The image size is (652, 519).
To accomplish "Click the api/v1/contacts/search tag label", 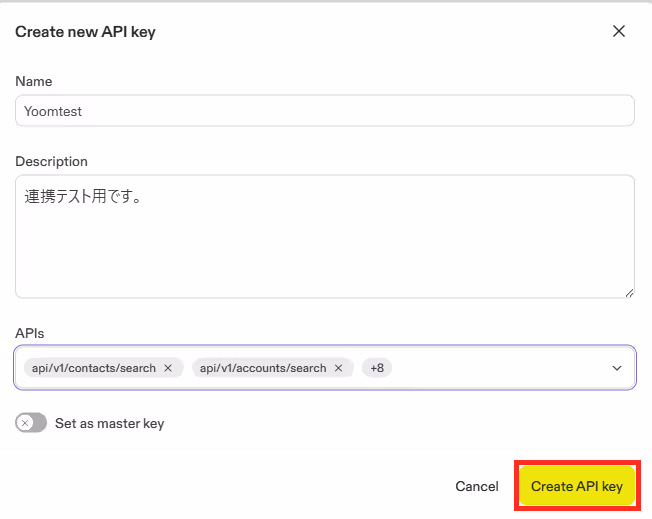I will [x=94, y=368].
